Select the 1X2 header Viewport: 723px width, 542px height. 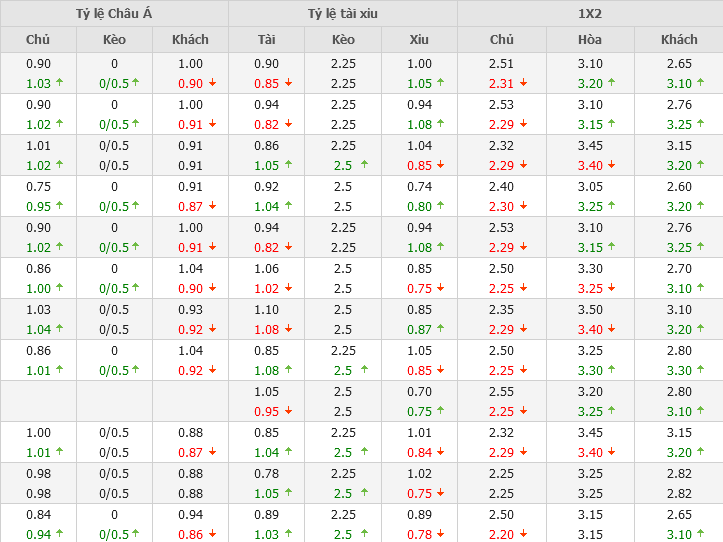[x=590, y=13]
